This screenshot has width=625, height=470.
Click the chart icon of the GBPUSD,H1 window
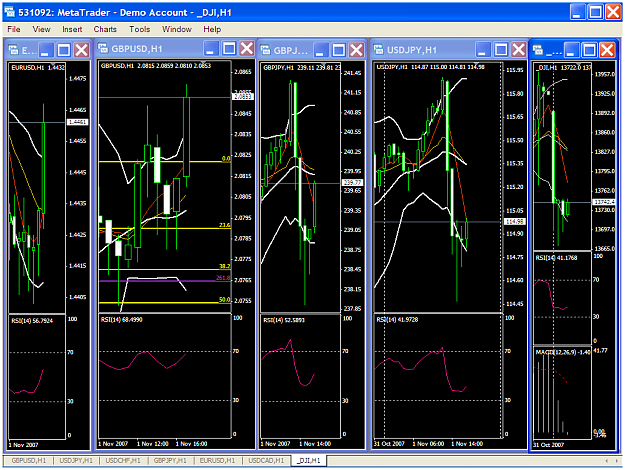click(103, 48)
